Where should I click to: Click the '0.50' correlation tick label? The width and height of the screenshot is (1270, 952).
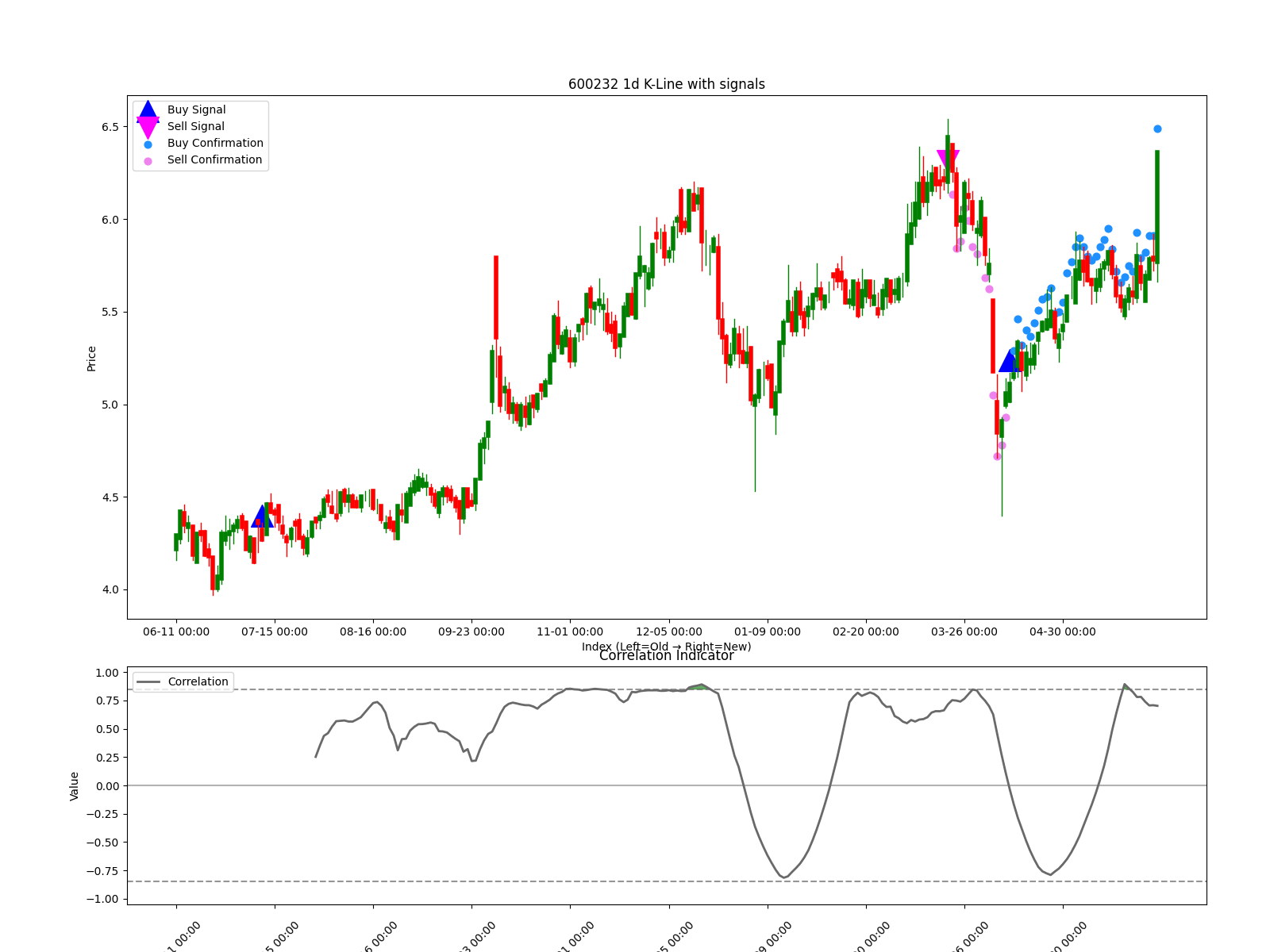(x=107, y=730)
